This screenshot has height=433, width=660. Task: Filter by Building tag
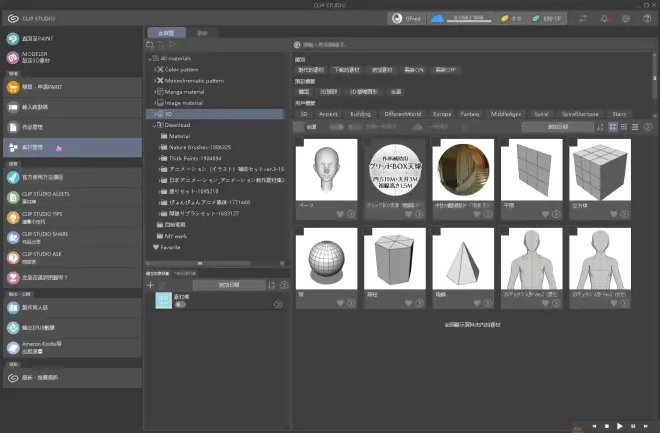pyautogui.click(x=360, y=114)
